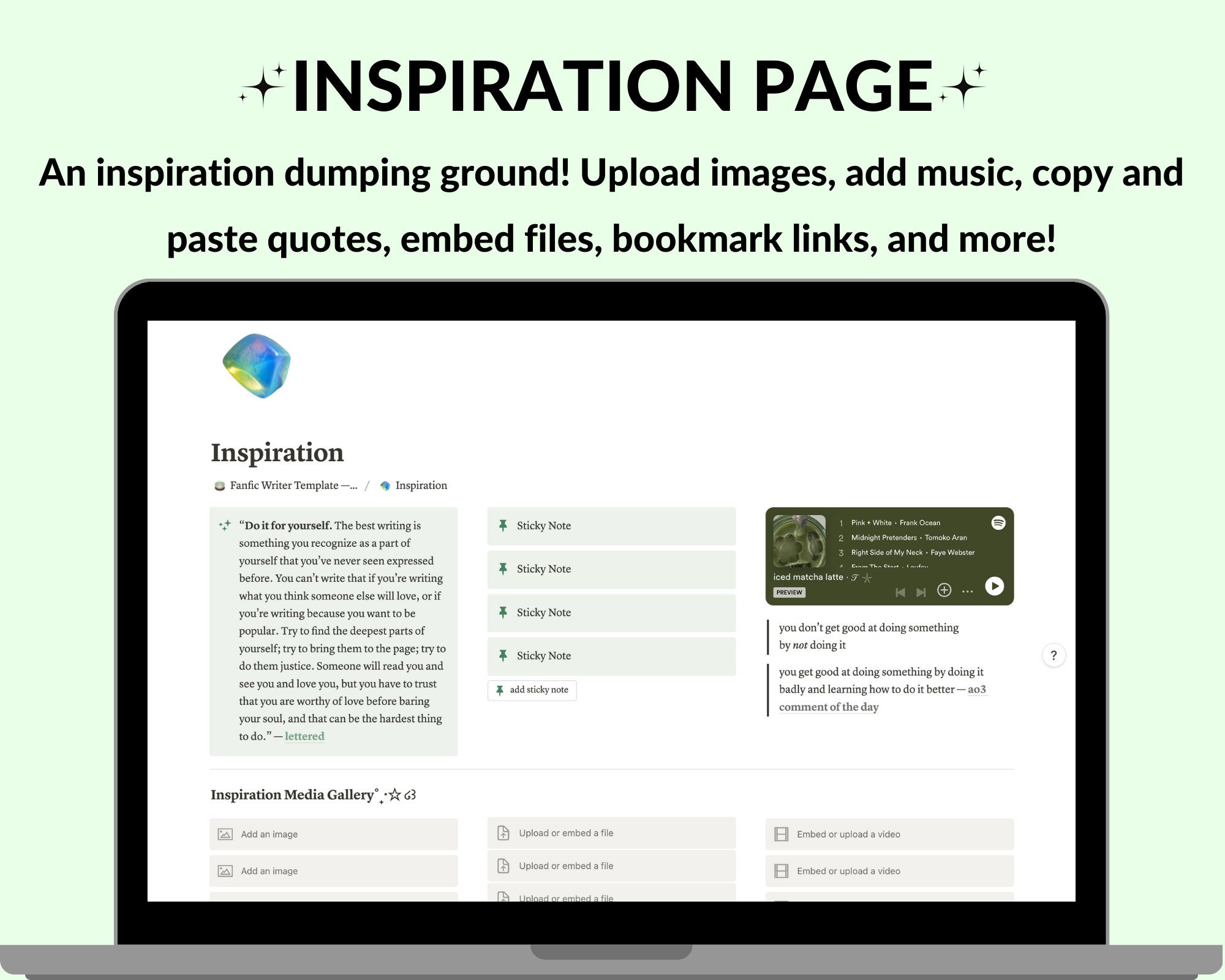Click film icon in first Embed video block
This screenshot has height=980, width=1225.
tap(782, 834)
